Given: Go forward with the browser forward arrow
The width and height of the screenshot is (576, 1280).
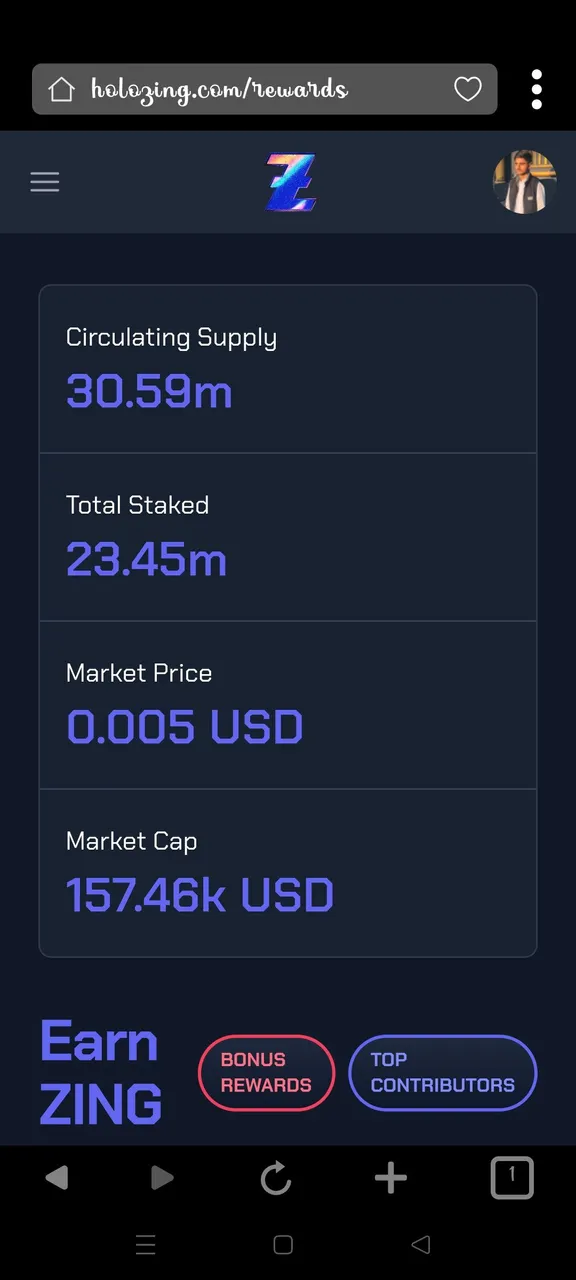Looking at the screenshot, I should 162,1178.
